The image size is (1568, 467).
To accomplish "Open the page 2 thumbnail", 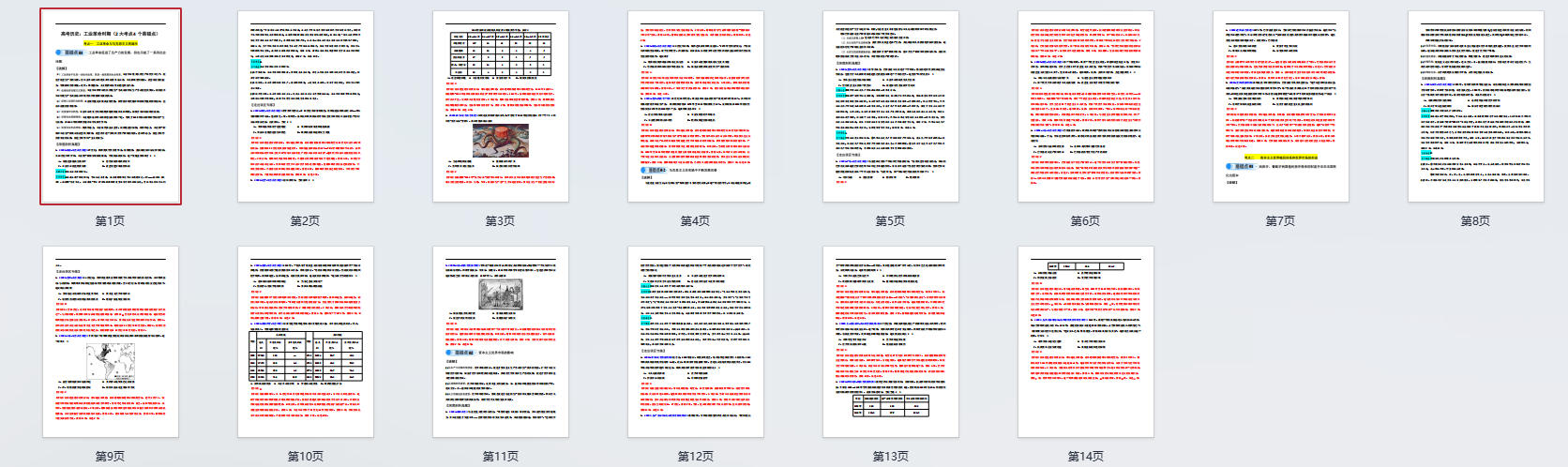I will [306, 106].
